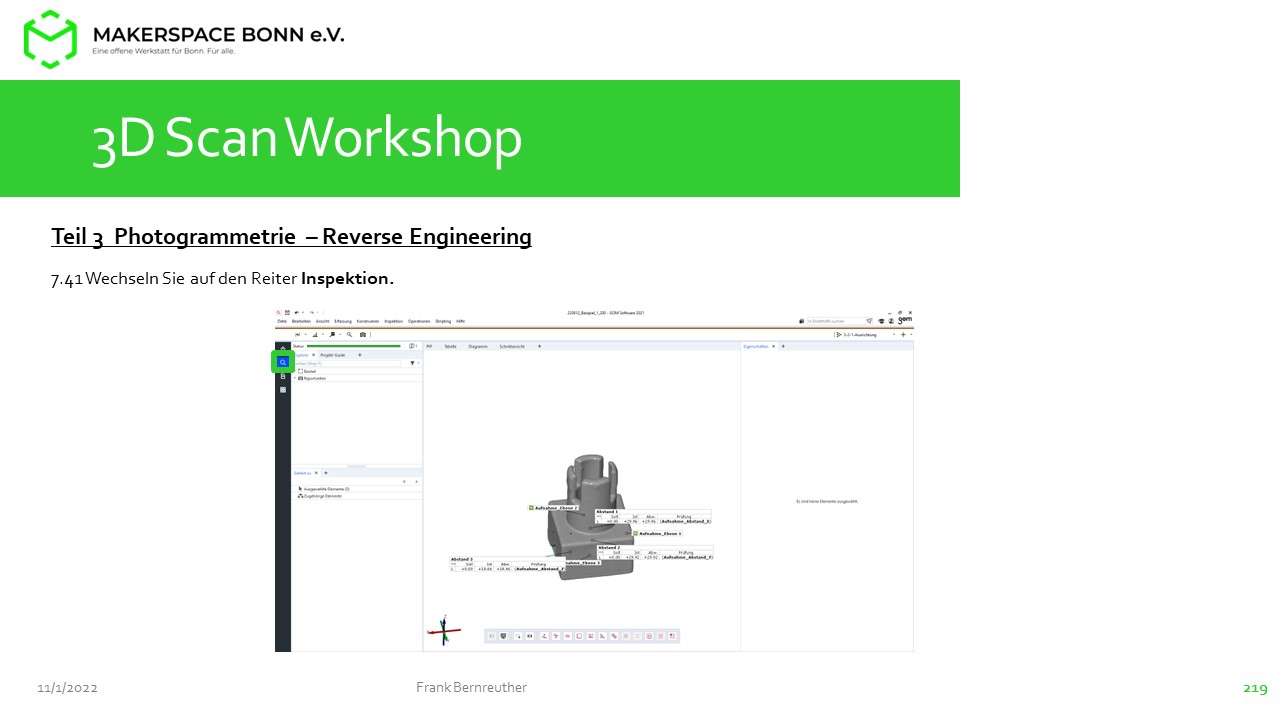This screenshot has height=720, width=1280.
Task: Toggle the green checkbox of Aufnahme_Ebene 2
Action: click(531, 508)
